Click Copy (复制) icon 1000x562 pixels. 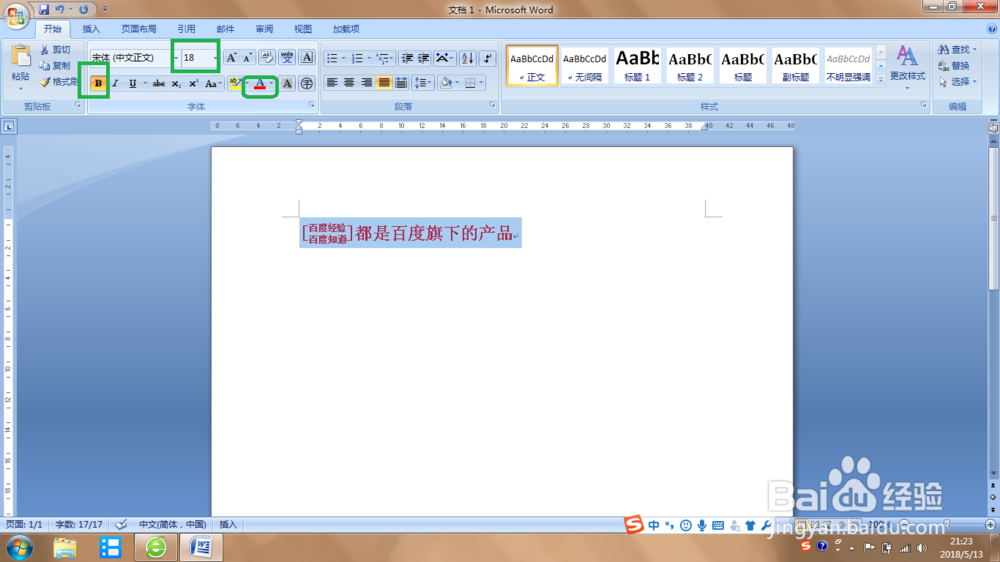[x=45, y=66]
